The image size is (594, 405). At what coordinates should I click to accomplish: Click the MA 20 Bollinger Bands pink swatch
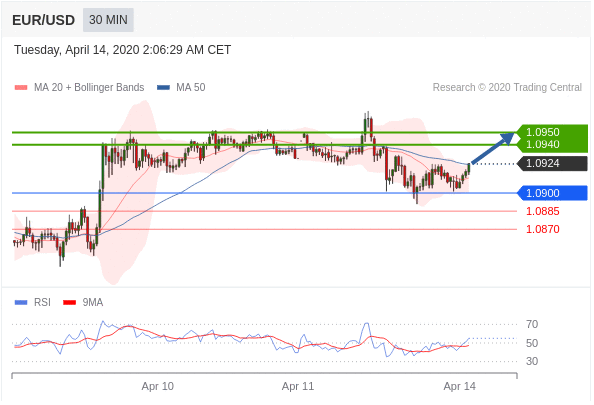21,88
